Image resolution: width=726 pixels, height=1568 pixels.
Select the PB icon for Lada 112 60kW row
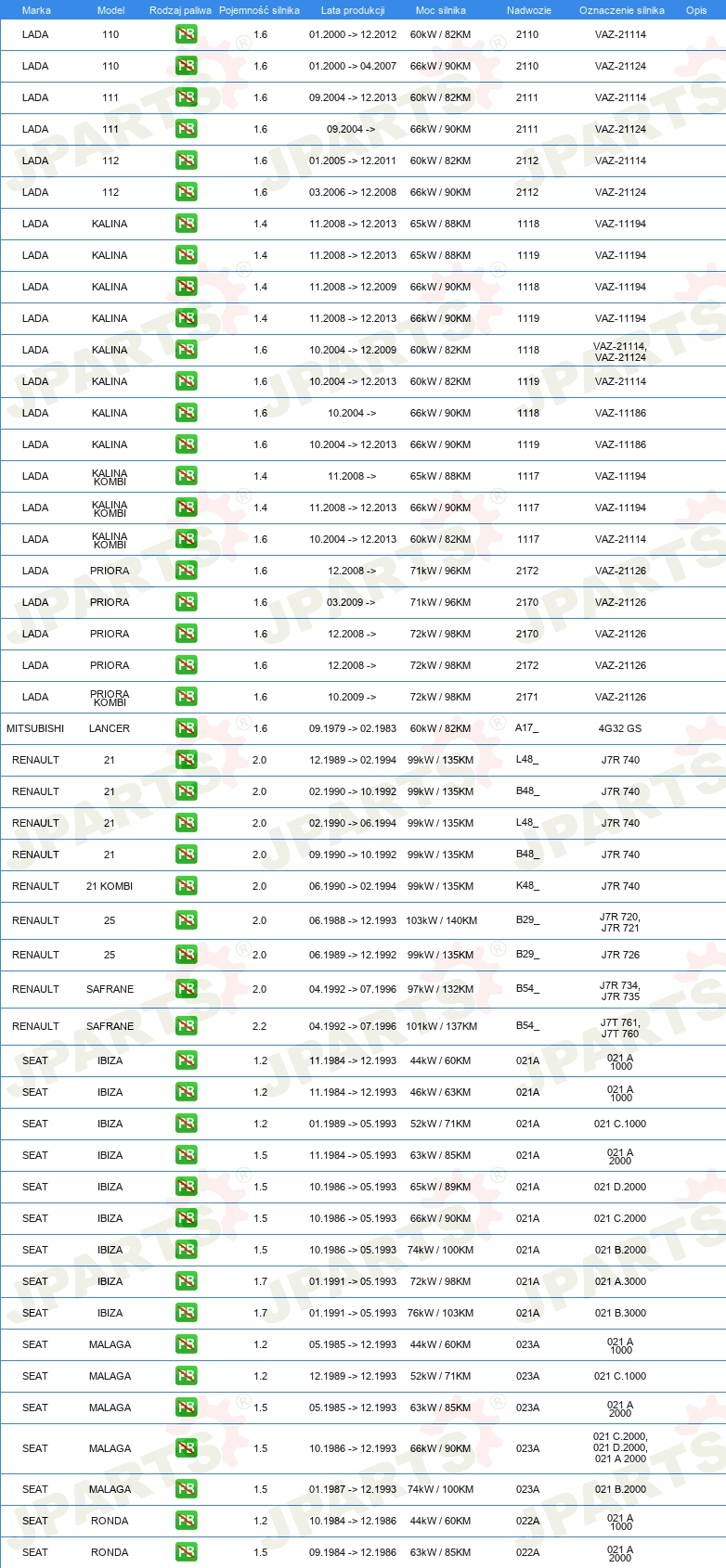(x=187, y=161)
